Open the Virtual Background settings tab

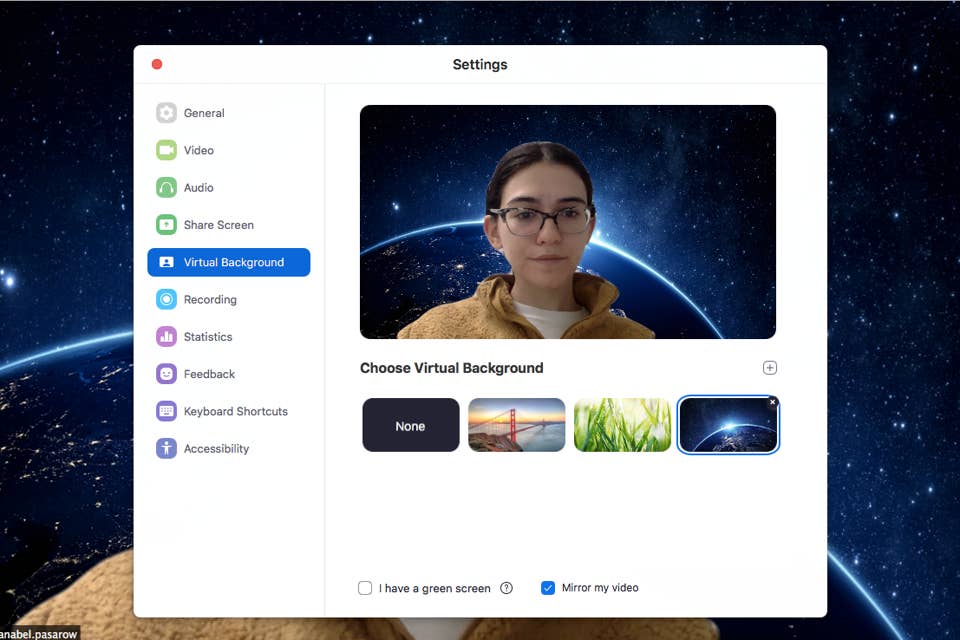tap(229, 262)
